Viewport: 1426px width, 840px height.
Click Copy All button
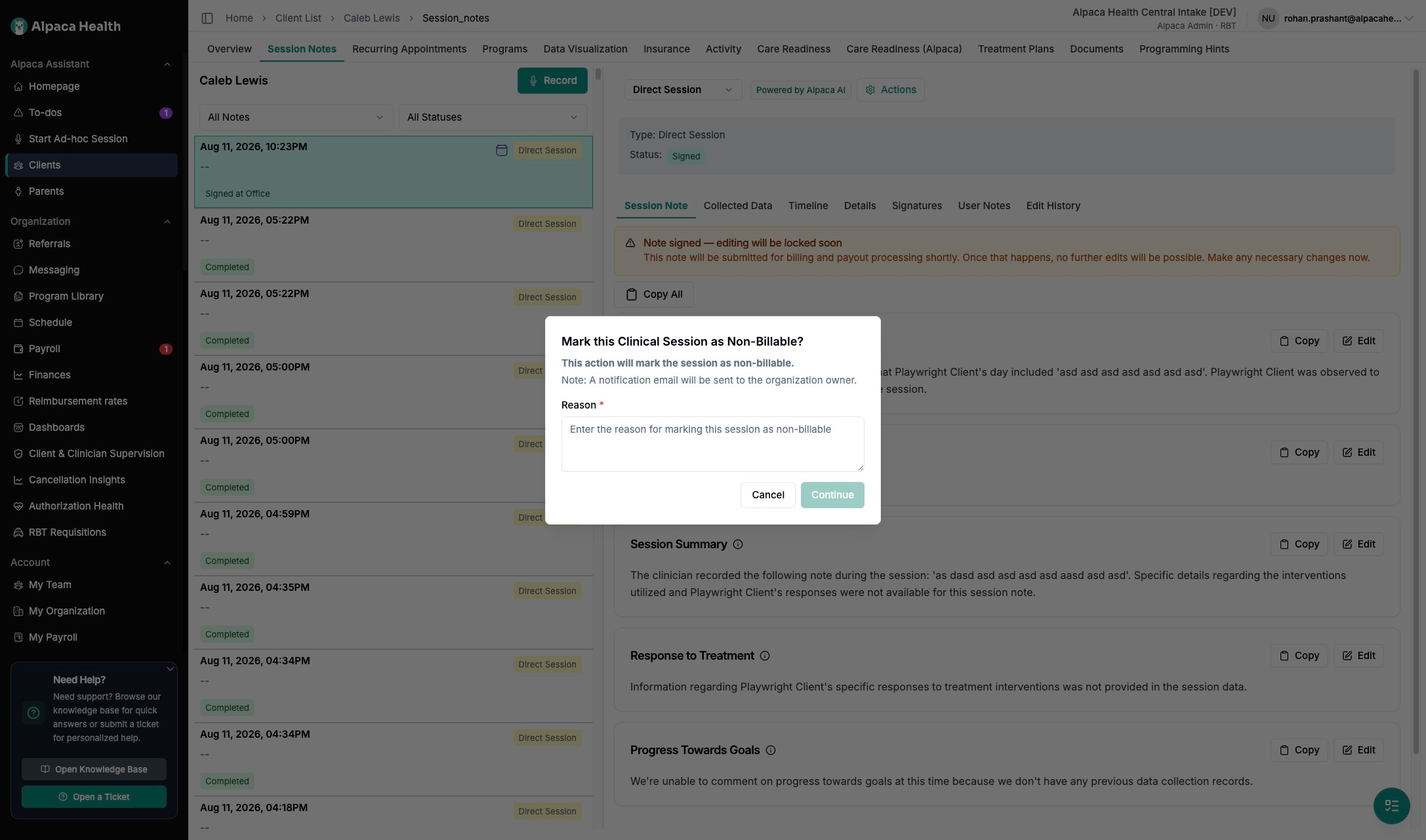pos(654,294)
